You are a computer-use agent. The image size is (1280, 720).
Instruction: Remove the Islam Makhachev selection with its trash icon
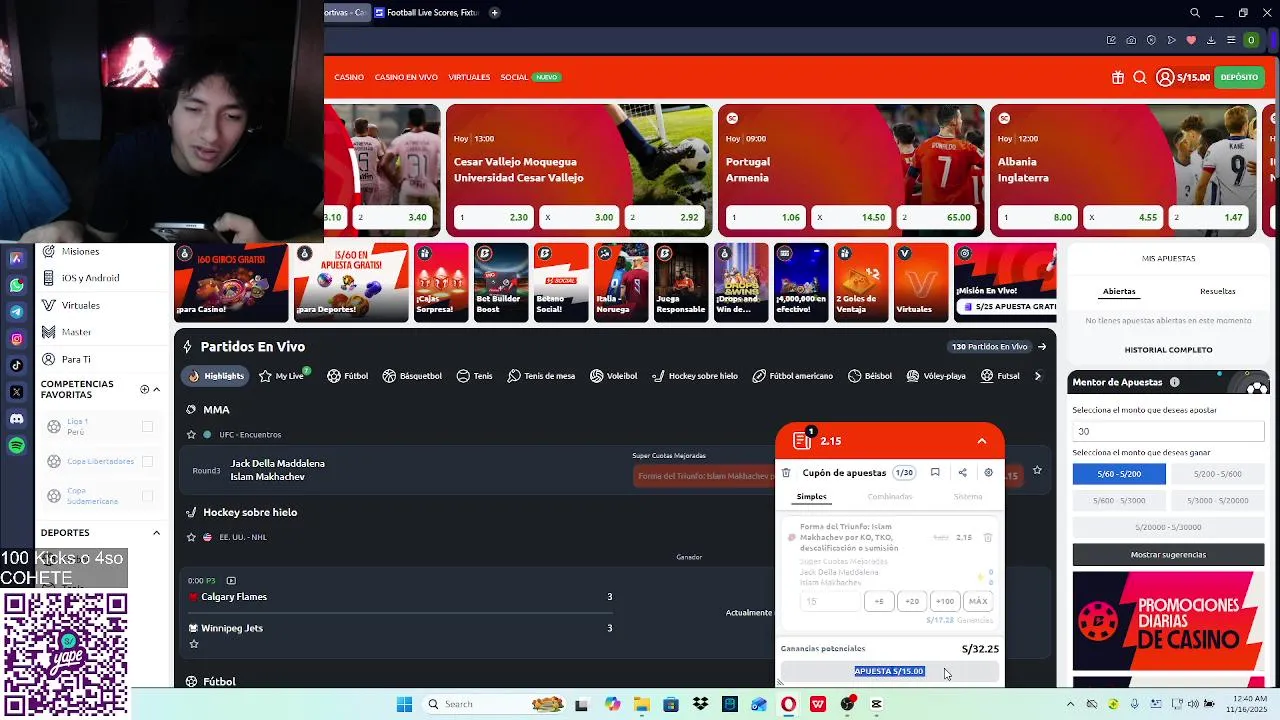(987, 537)
